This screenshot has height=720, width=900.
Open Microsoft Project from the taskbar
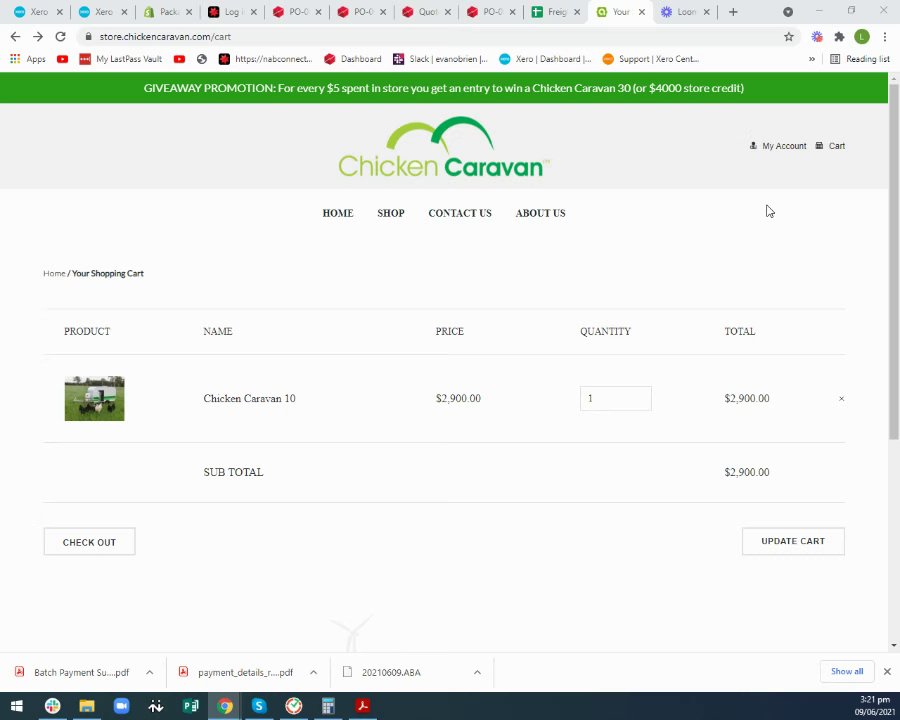pyautogui.click(x=191, y=706)
